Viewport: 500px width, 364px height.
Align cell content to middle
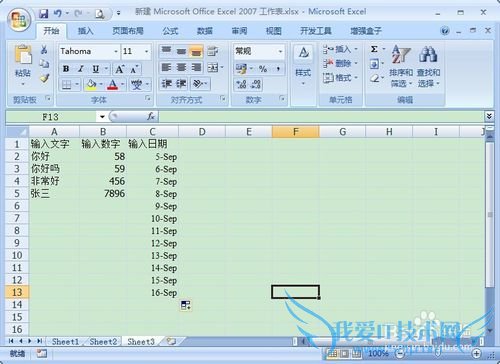(181, 51)
